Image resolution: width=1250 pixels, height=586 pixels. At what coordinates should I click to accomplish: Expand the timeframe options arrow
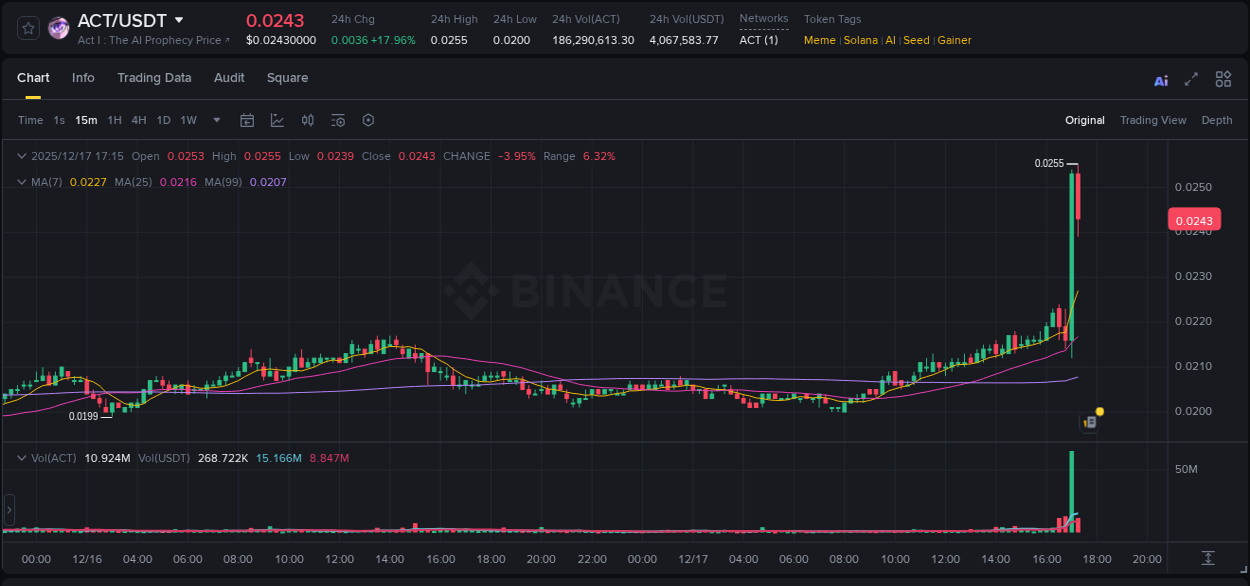click(215, 120)
